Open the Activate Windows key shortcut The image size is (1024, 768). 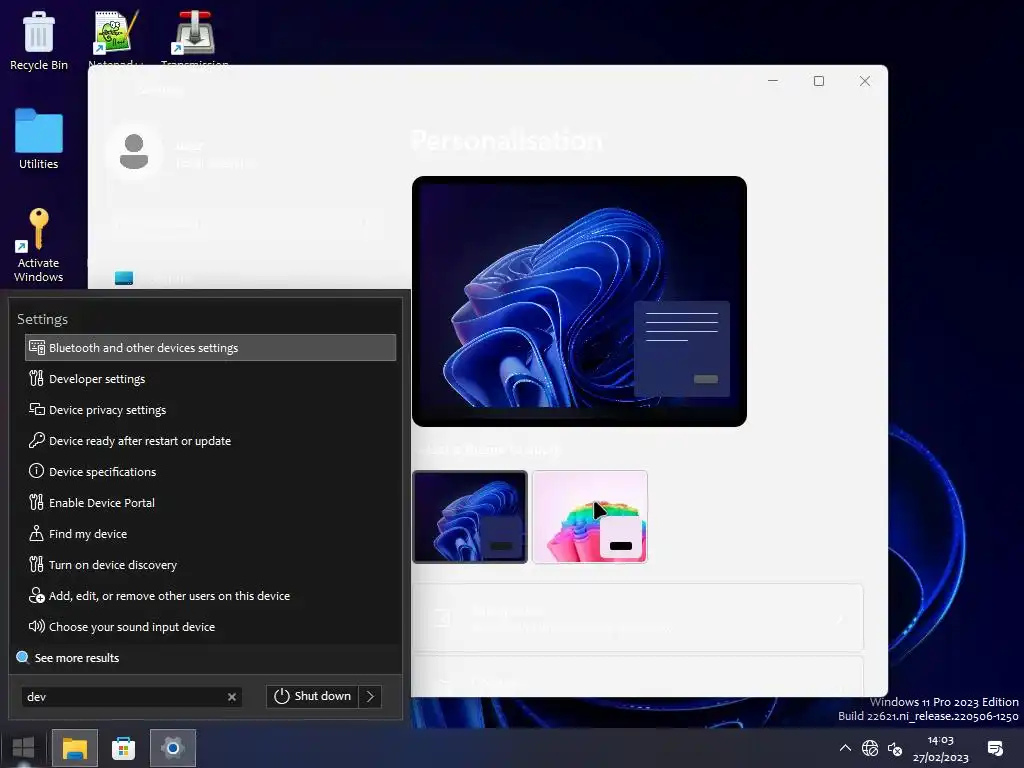[39, 245]
